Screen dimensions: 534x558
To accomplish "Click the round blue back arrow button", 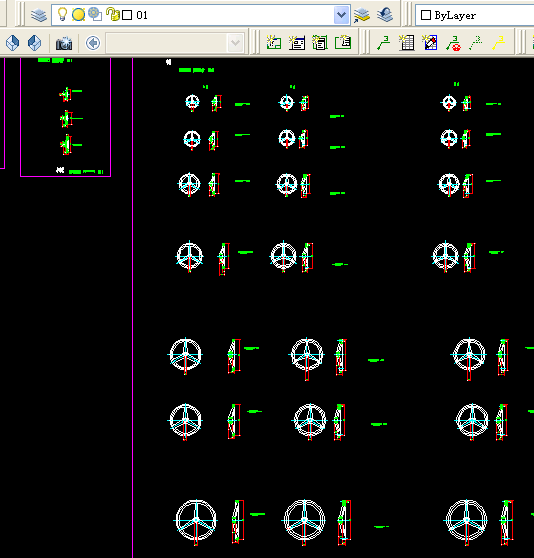I will point(93,43).
